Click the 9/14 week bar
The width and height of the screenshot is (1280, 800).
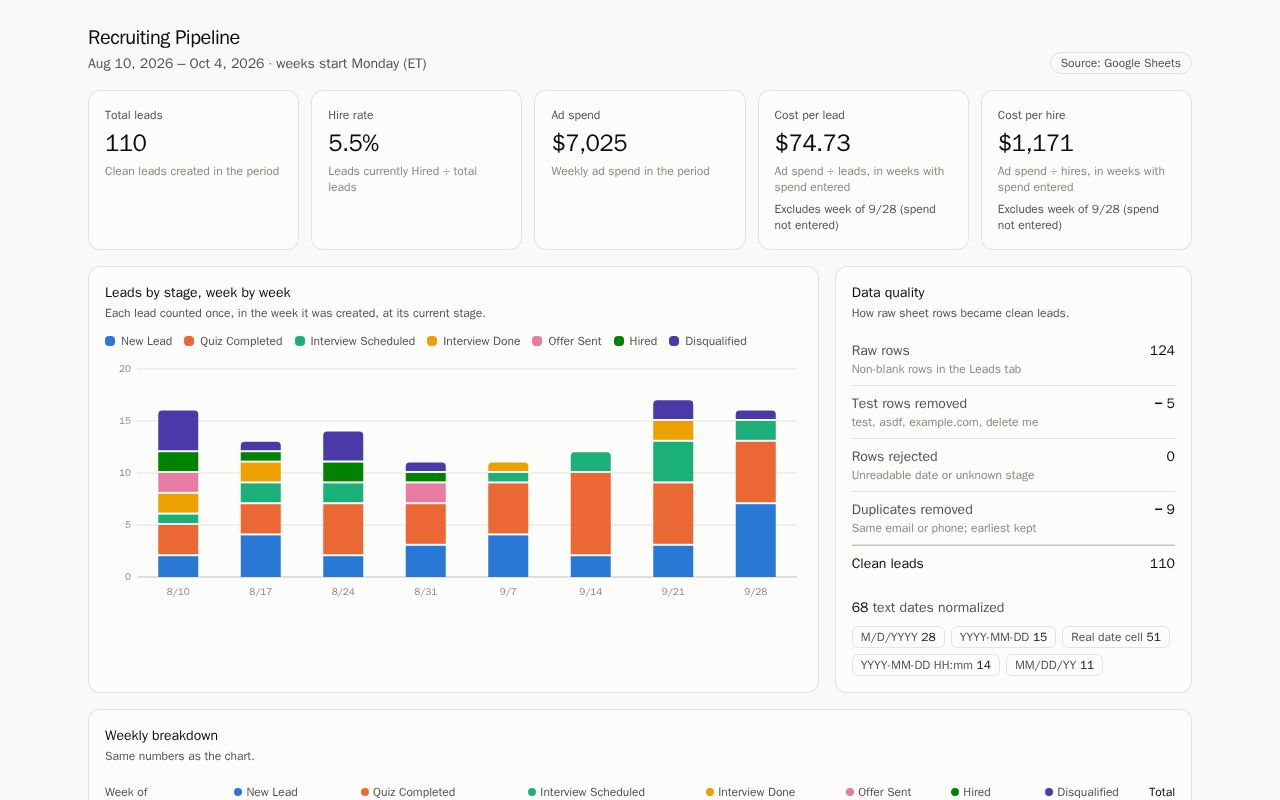(591, 514)
